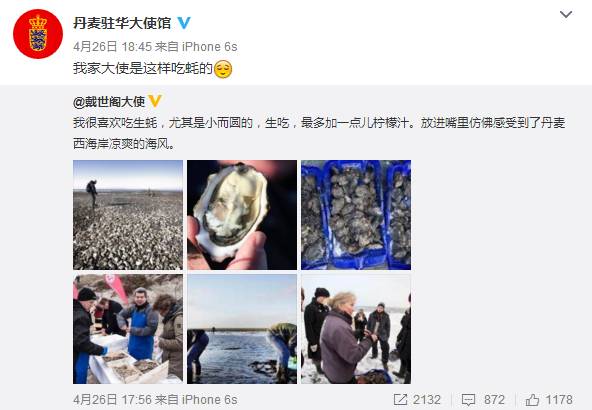Click the repost icon next to 2132
The width and height of the screenshot is (592, 410).
[x=401, y=399]
